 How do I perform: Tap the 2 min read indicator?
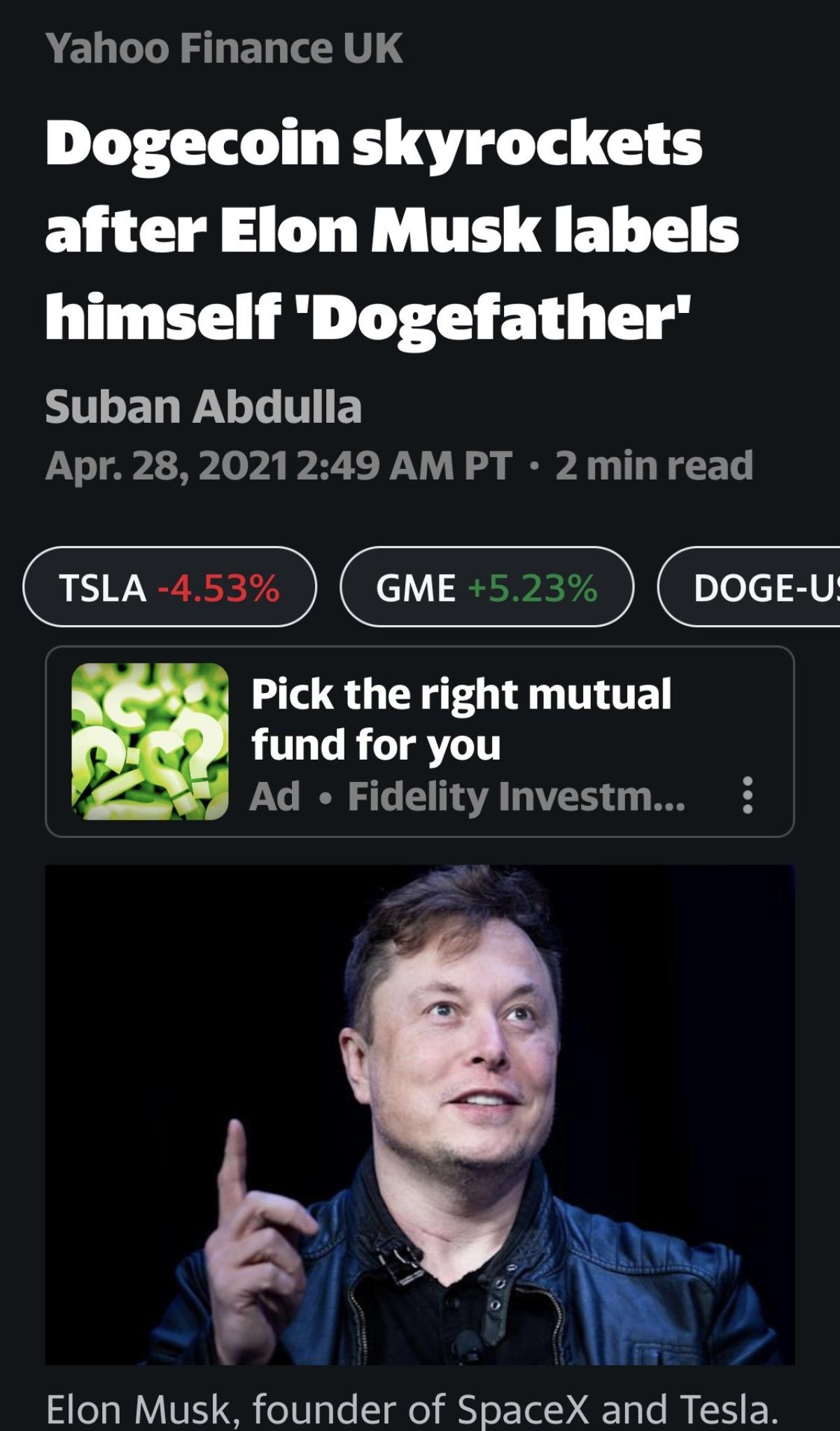tap(654, 466)
